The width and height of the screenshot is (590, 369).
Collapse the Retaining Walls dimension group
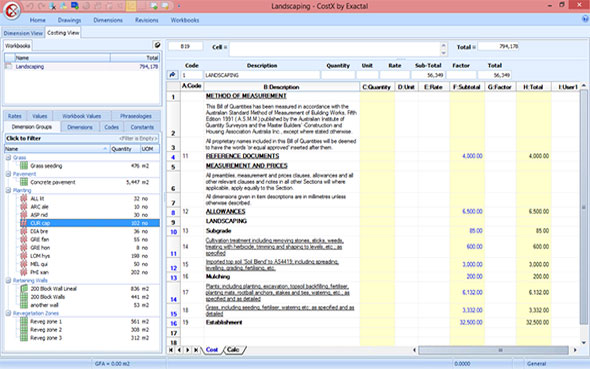tap(8, 280)
